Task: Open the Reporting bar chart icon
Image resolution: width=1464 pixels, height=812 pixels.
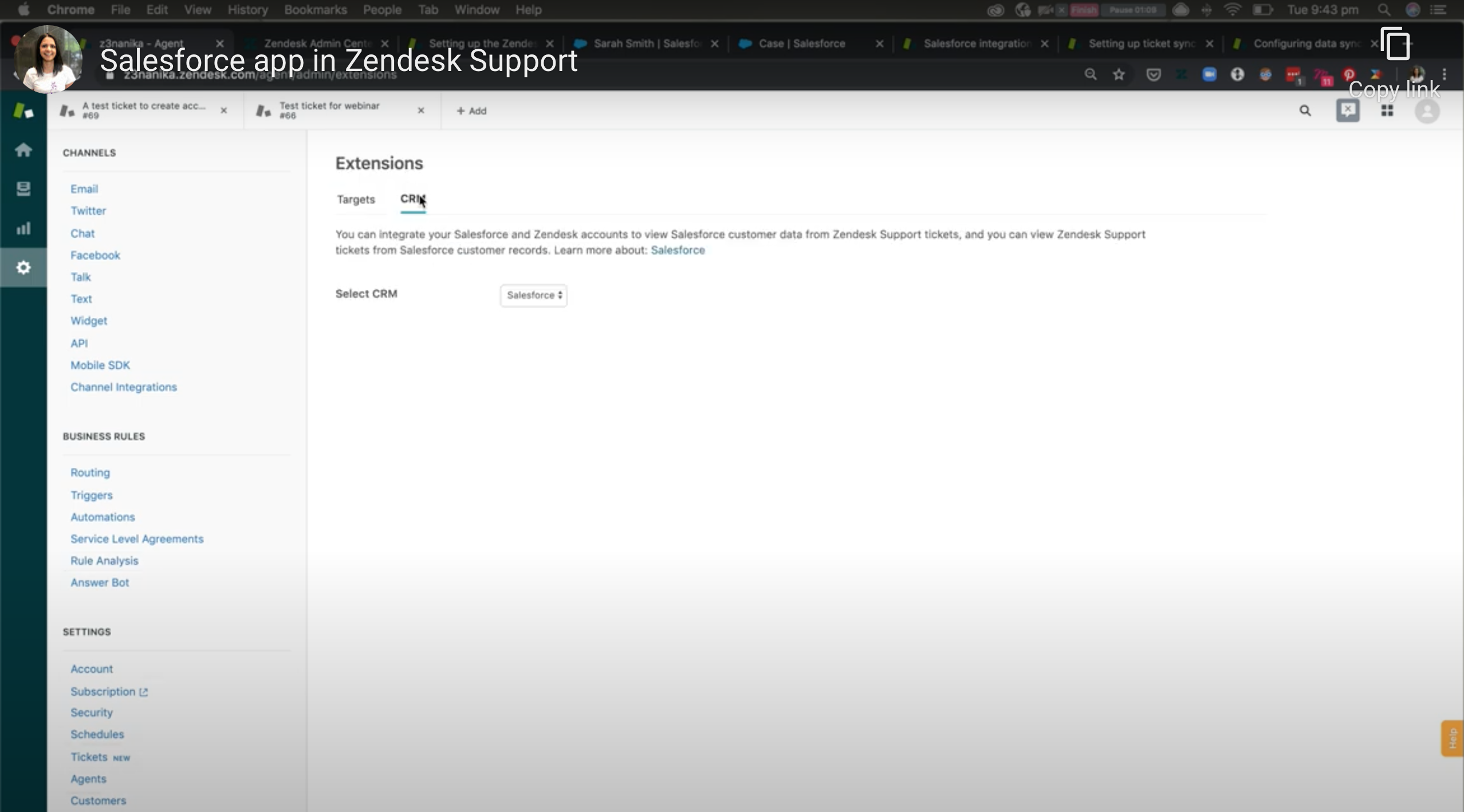Action: pos(23,228)
